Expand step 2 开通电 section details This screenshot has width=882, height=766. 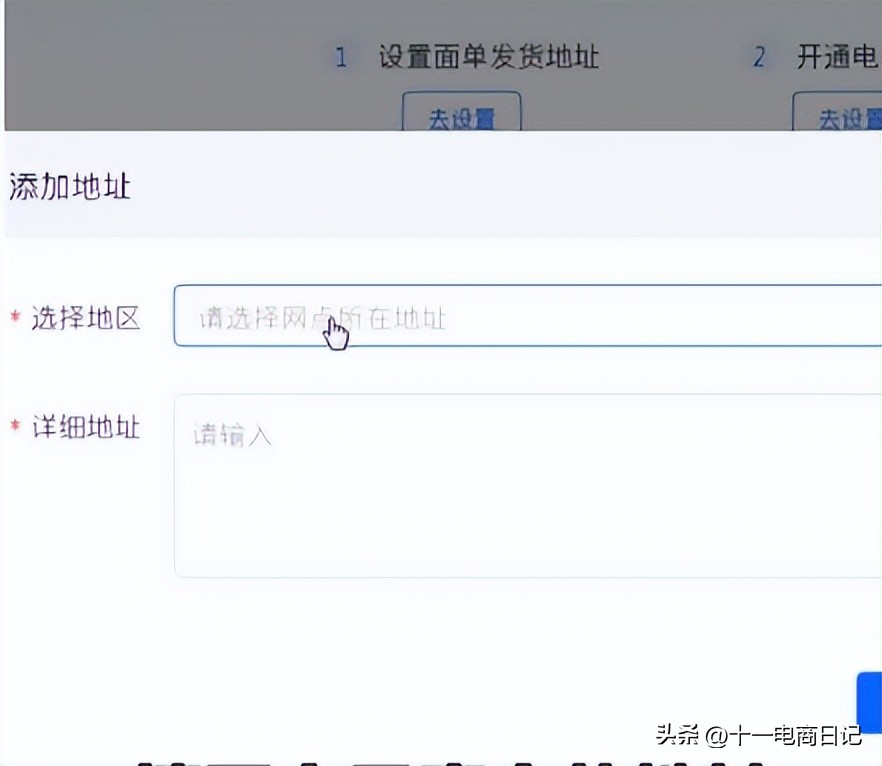tap(835, 58)
